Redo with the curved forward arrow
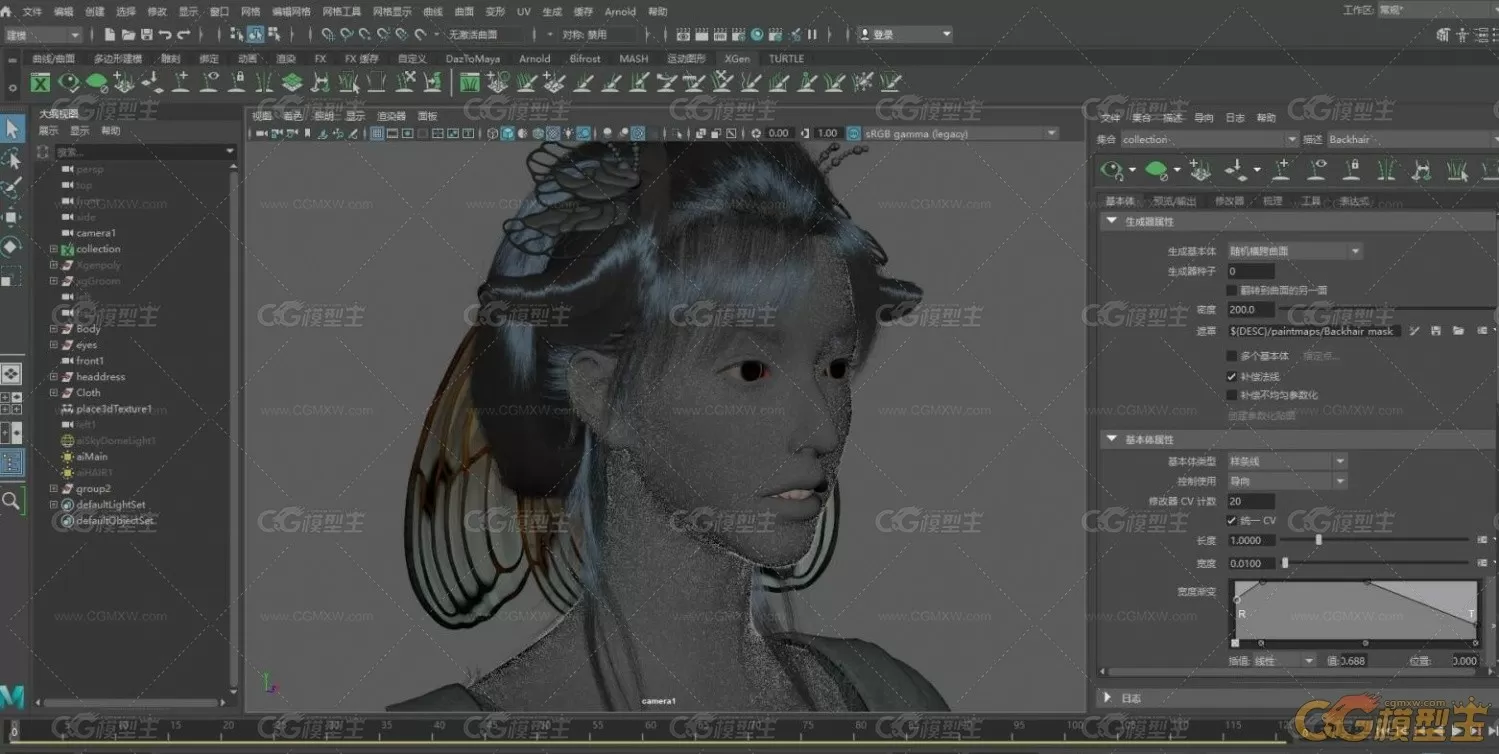This screenshot has height=754, width=1499. click(183, 34)
